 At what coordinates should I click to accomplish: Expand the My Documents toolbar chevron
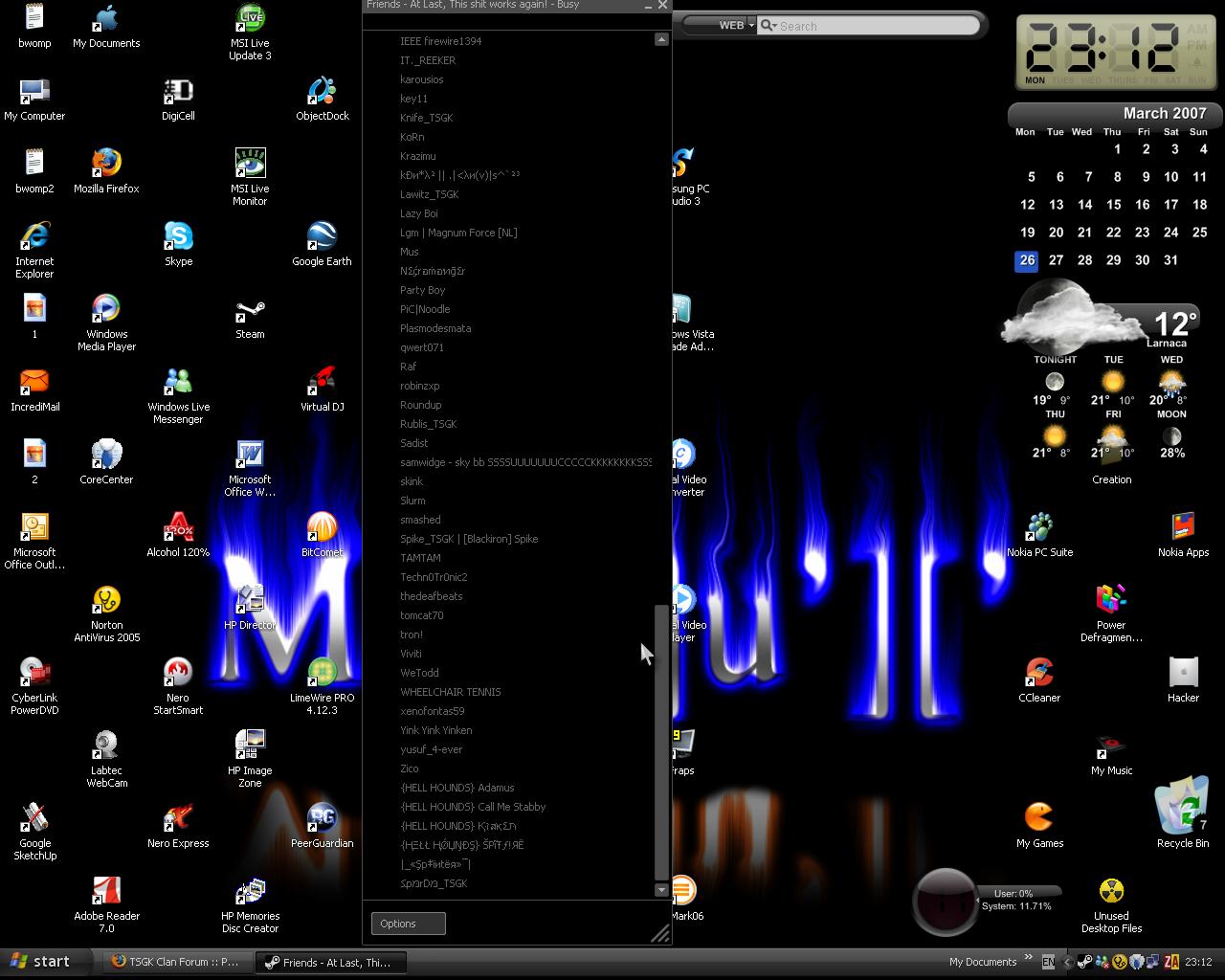pyautogui.click(x=1029, y=958)
